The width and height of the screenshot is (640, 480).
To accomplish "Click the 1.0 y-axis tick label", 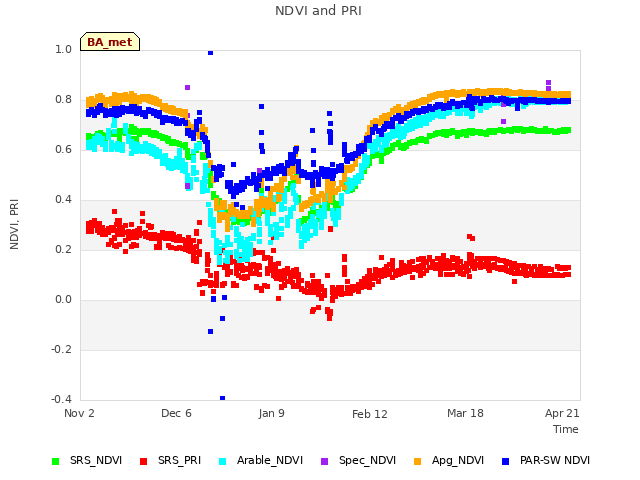I will [63, 49].
